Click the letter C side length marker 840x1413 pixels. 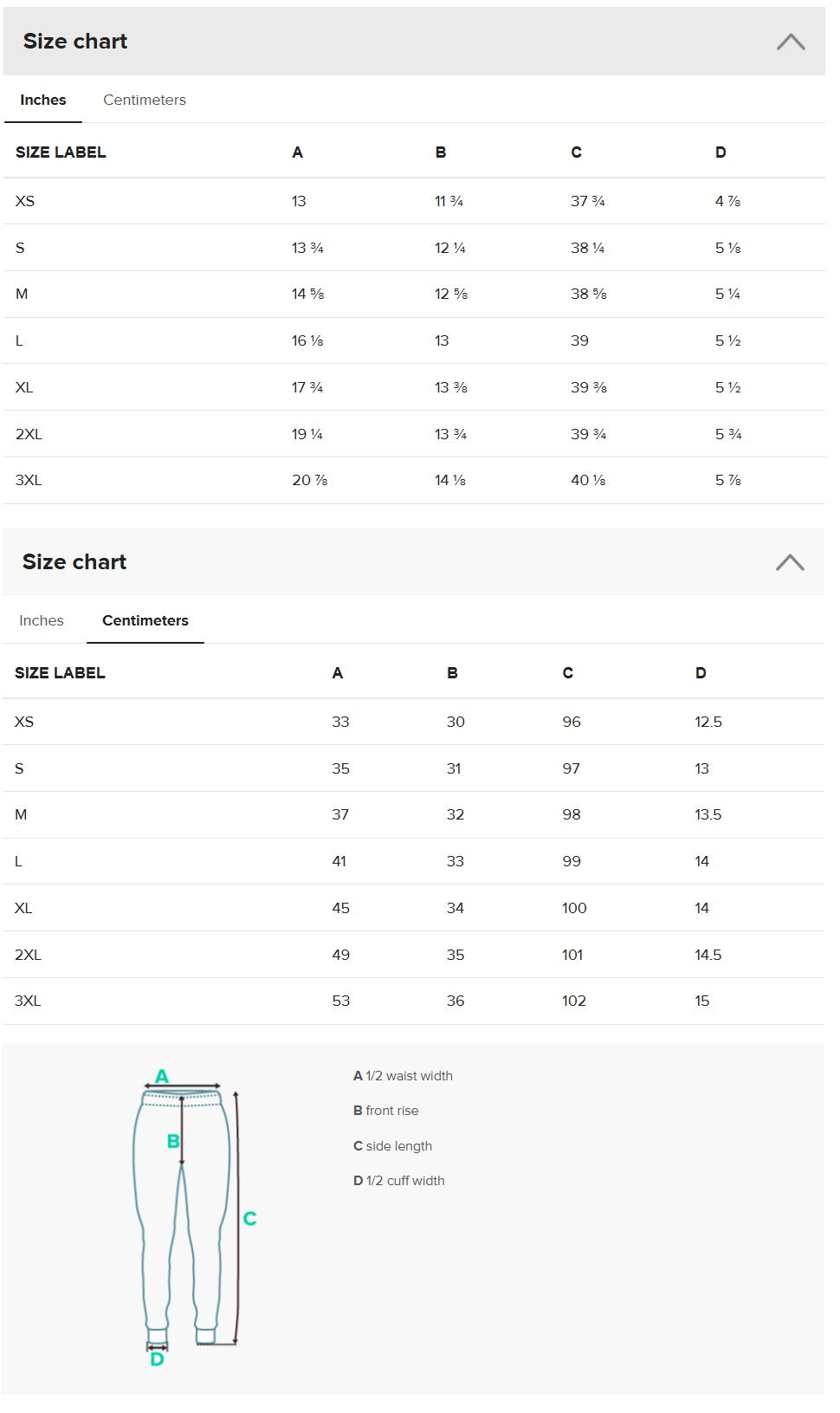pyautogui.click(x=249, y=1220)
